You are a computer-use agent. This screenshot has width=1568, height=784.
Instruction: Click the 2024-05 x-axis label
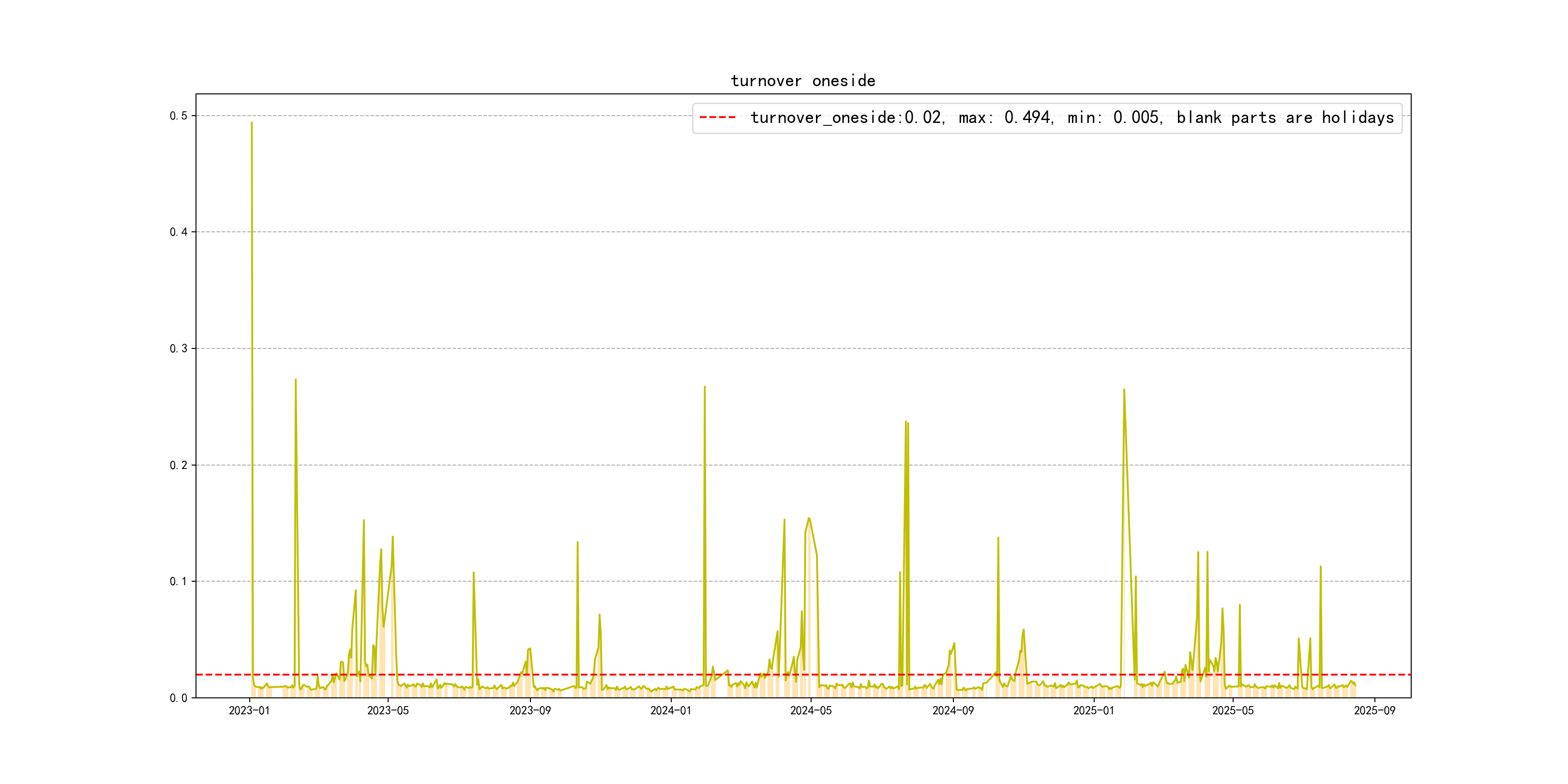pyautogui.click(x=811, y=711)
